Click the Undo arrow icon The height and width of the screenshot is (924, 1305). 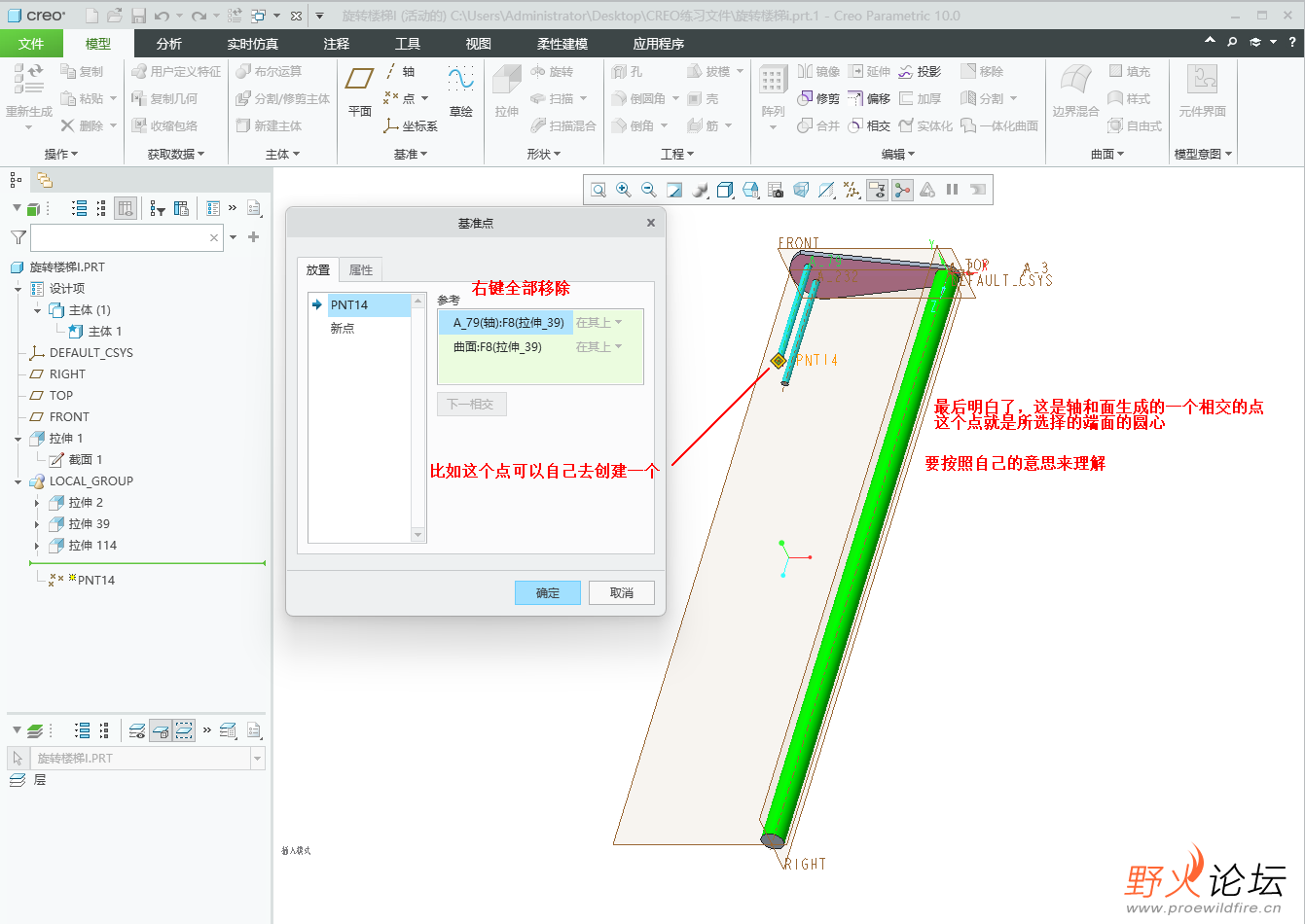click(162, 16)
